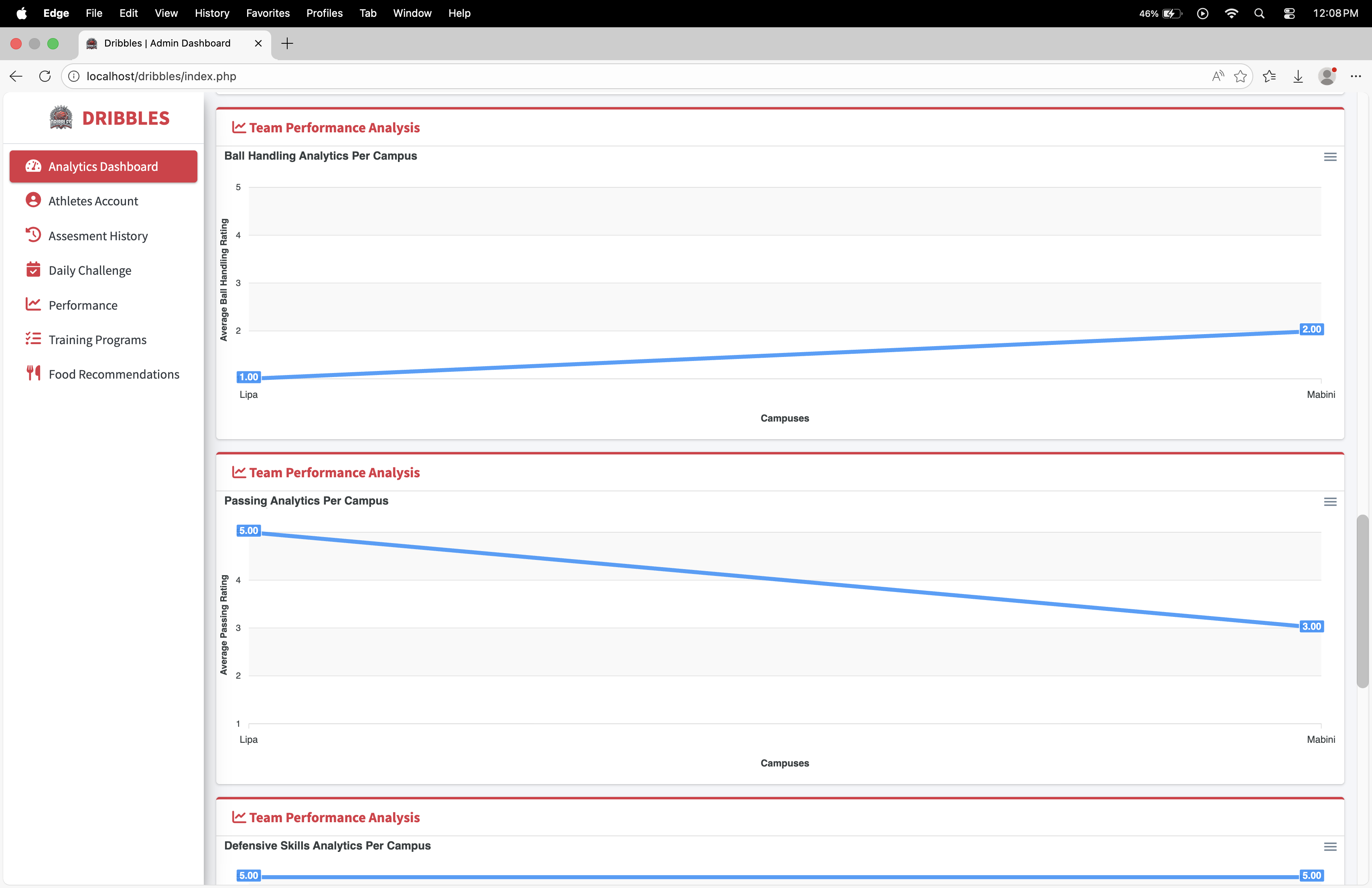The height and width of the screenshot is (888, 1372).
Task: Add page to favorites star icon
Action: tap(1240, 76)
